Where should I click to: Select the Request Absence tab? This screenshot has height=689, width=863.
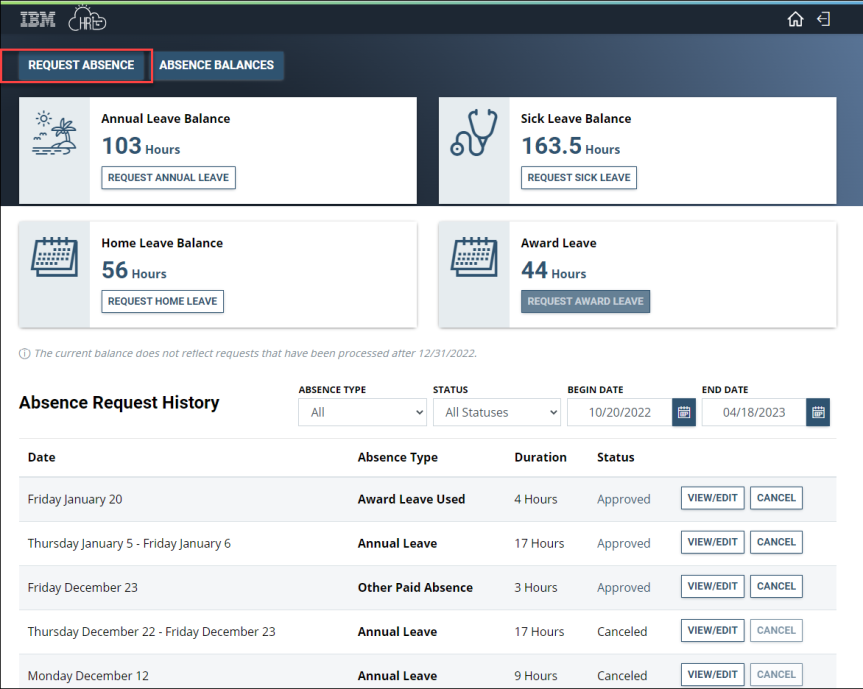pyautogui.click(x=81, y=65)
